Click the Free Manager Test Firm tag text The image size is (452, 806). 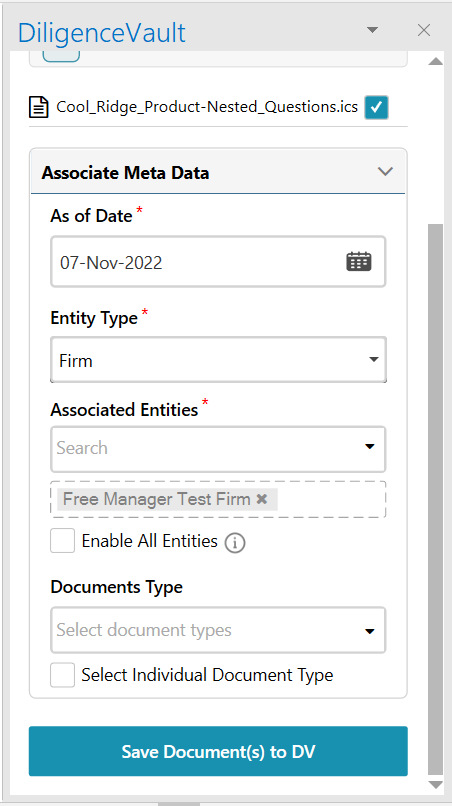156,499
